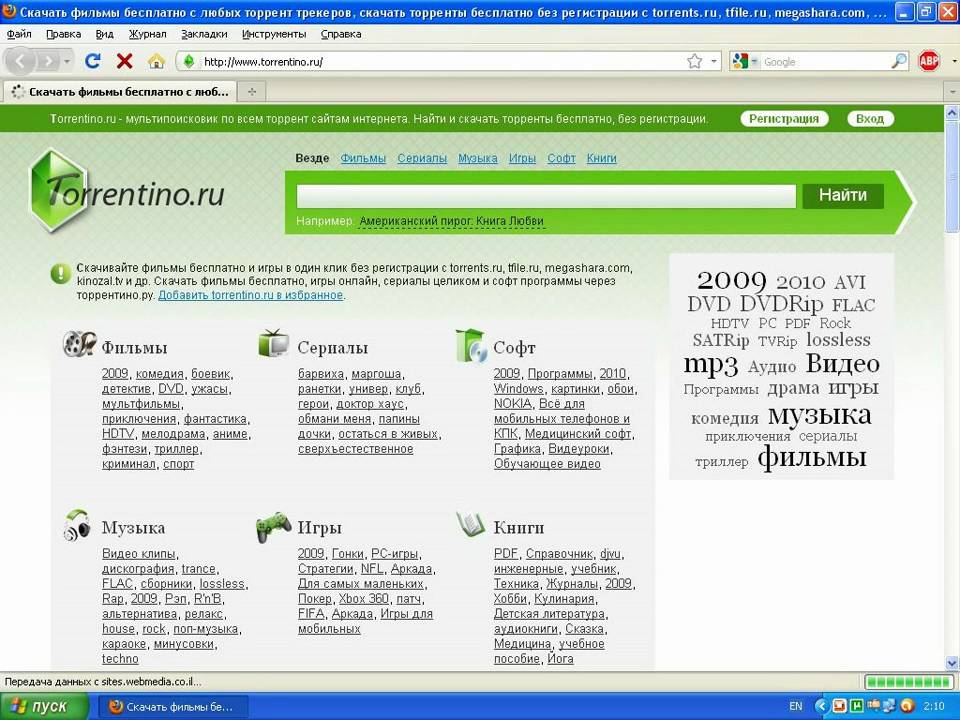Click the mp3 tag in the tag cloud
Viewport: 960px width, 720px height.
pos(711,364)
